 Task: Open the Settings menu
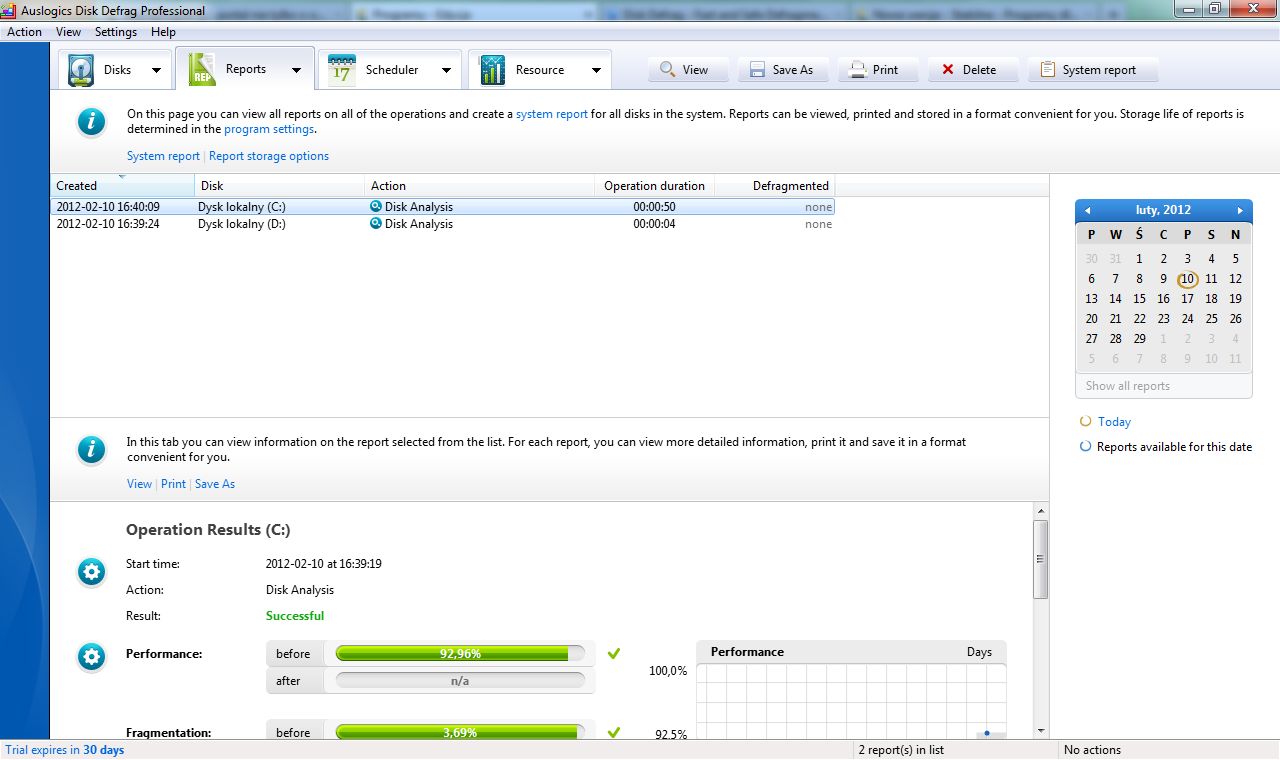point(116,31)
